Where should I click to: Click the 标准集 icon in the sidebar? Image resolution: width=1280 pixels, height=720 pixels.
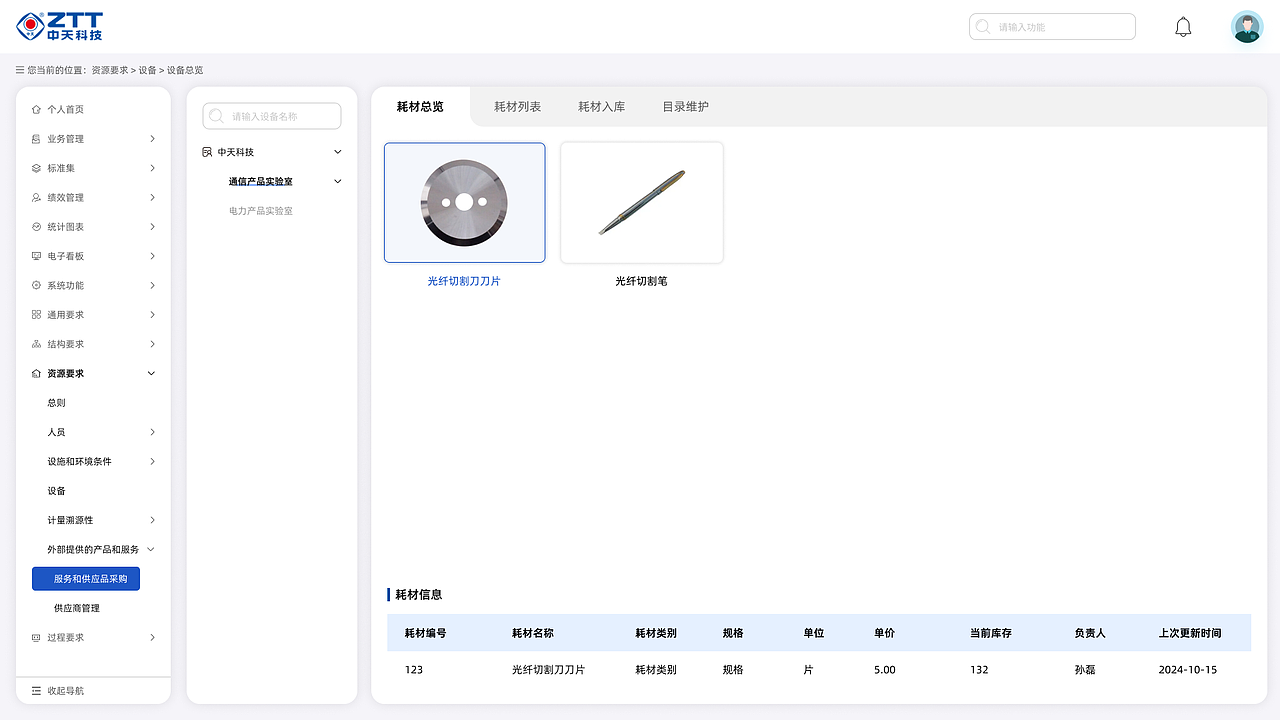pyautogui.click(x=37, y=167)
